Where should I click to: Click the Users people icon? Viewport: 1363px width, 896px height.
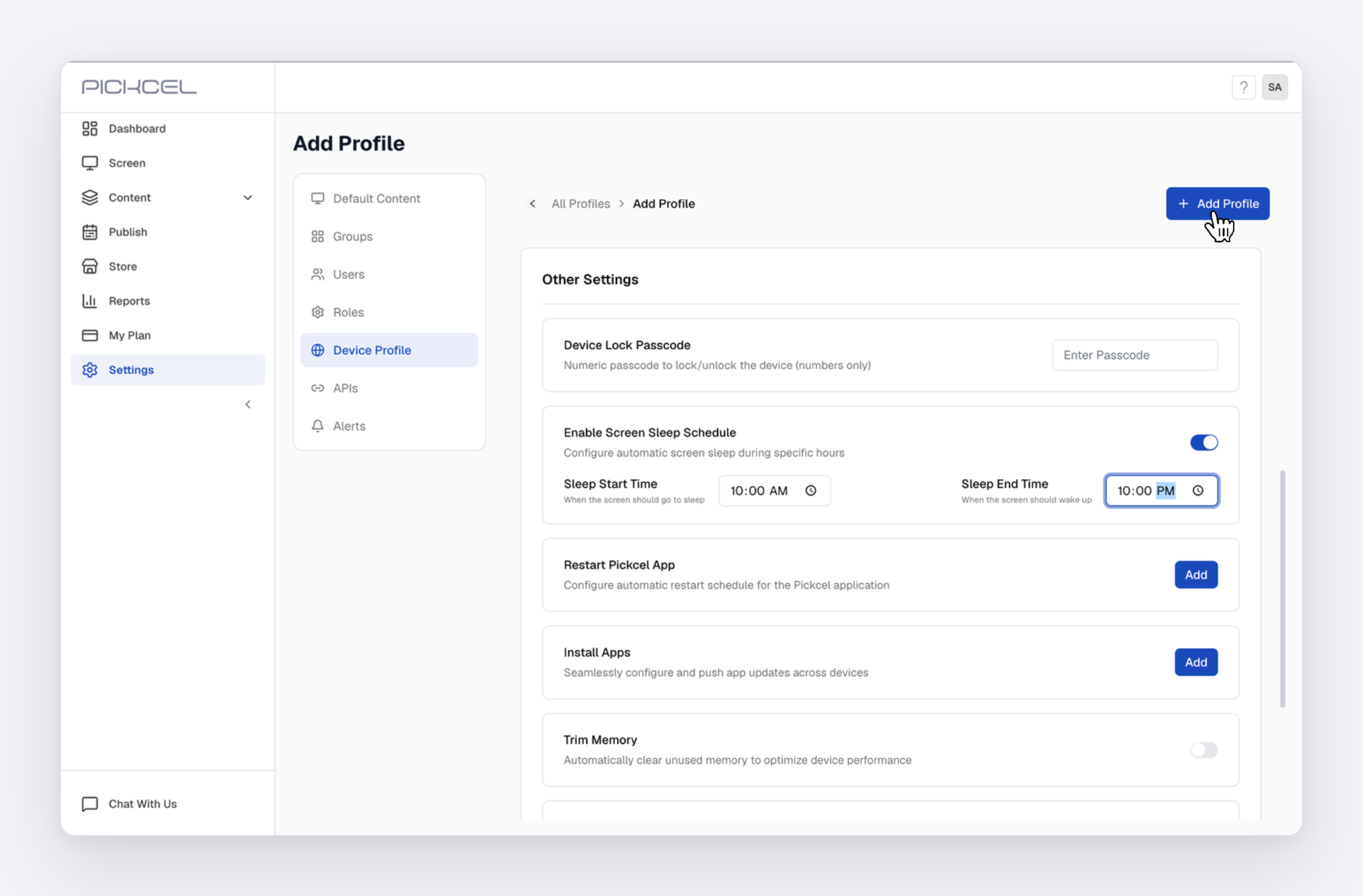pos(317,274)
